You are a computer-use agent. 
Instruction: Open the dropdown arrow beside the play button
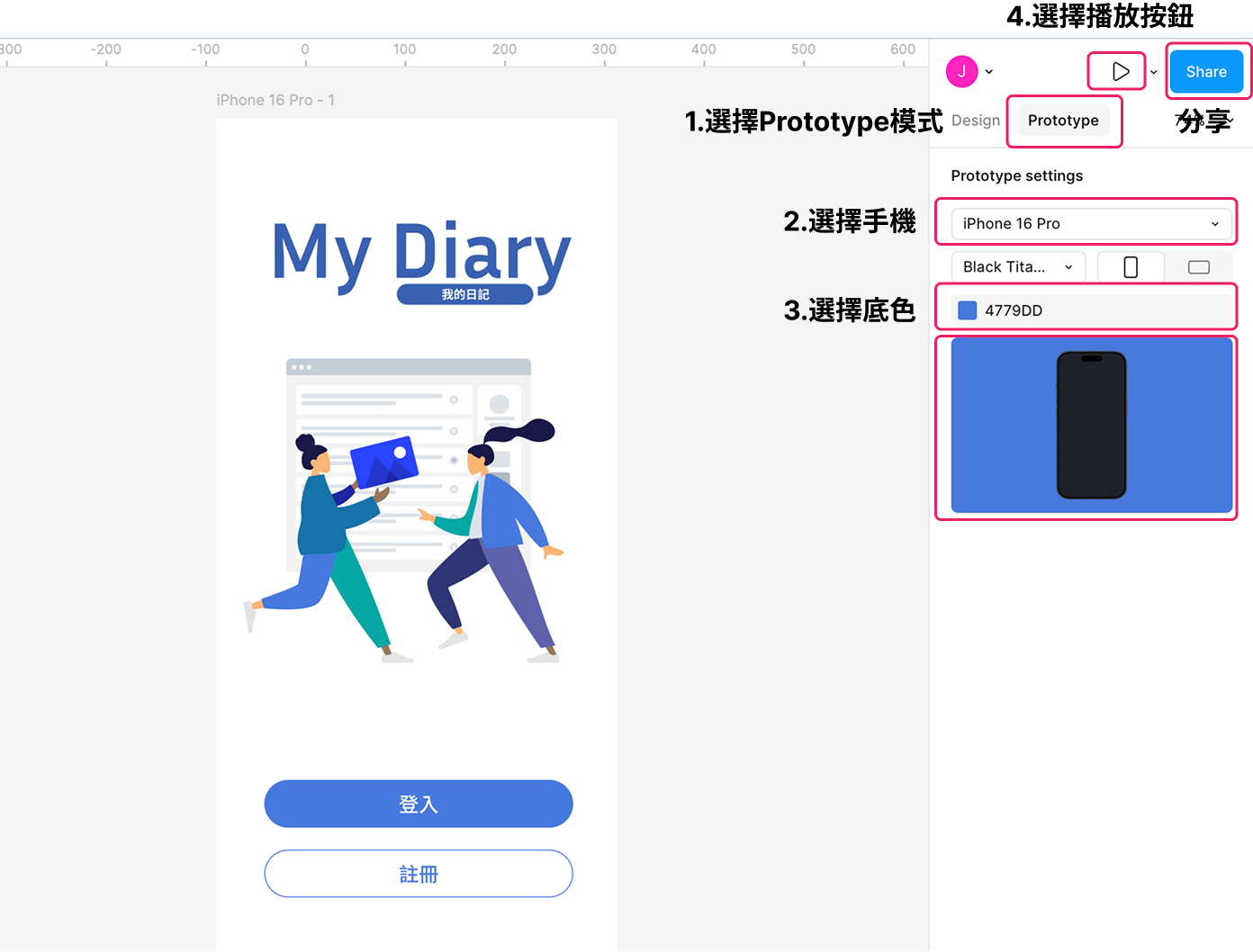coord(1154,72)
